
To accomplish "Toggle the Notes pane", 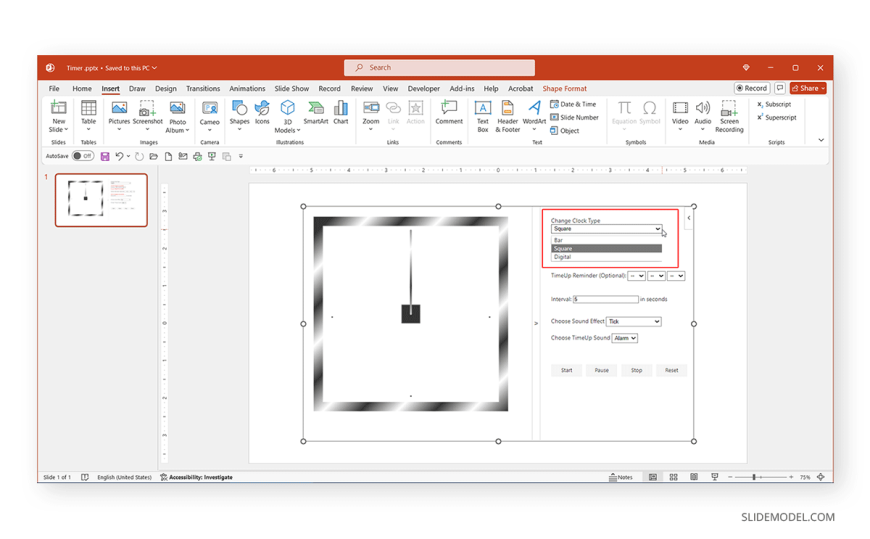I will tap(621, 477).
